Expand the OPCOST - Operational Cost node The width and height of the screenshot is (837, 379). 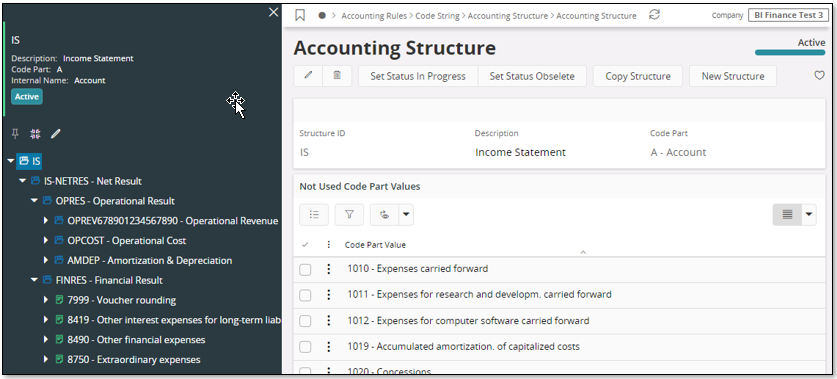tap(46, 241)
